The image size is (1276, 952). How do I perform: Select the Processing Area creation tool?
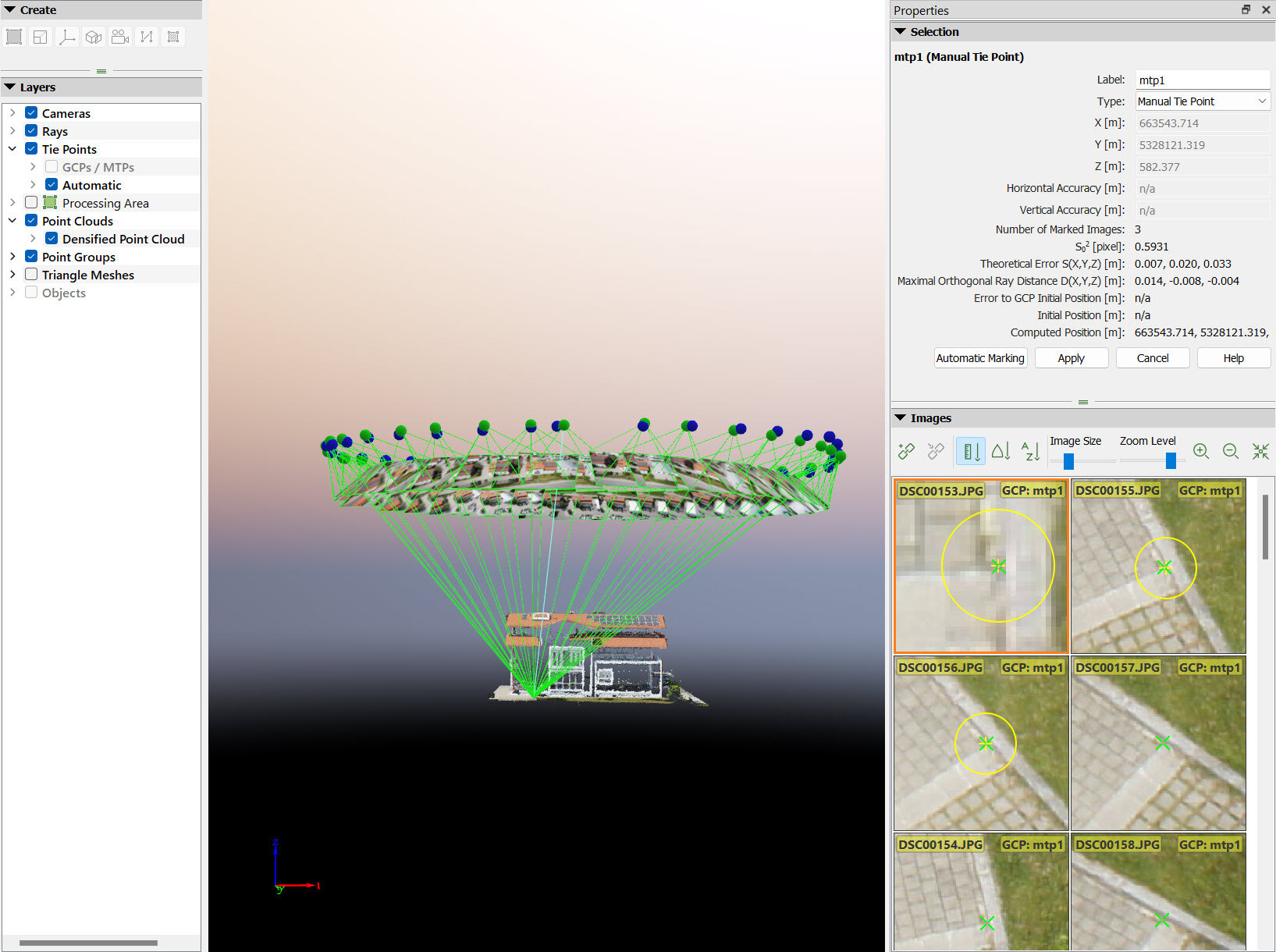tap(14, 36)
